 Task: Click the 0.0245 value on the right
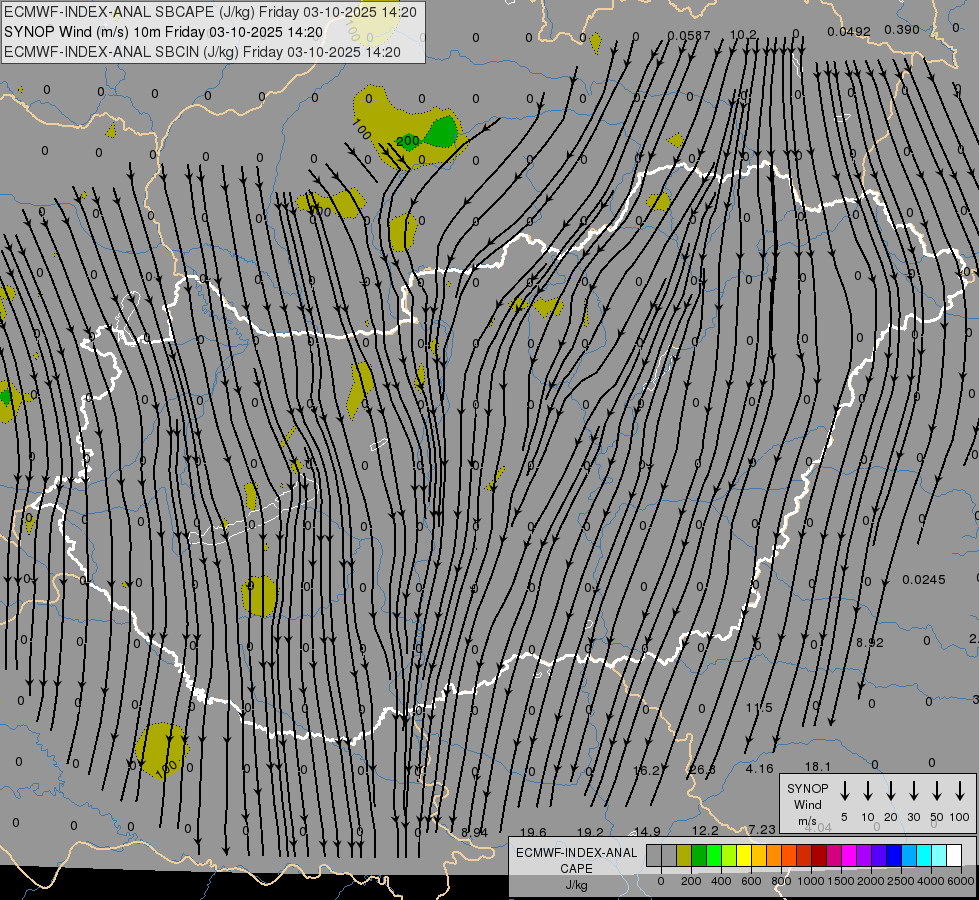(x=923, y=580)
